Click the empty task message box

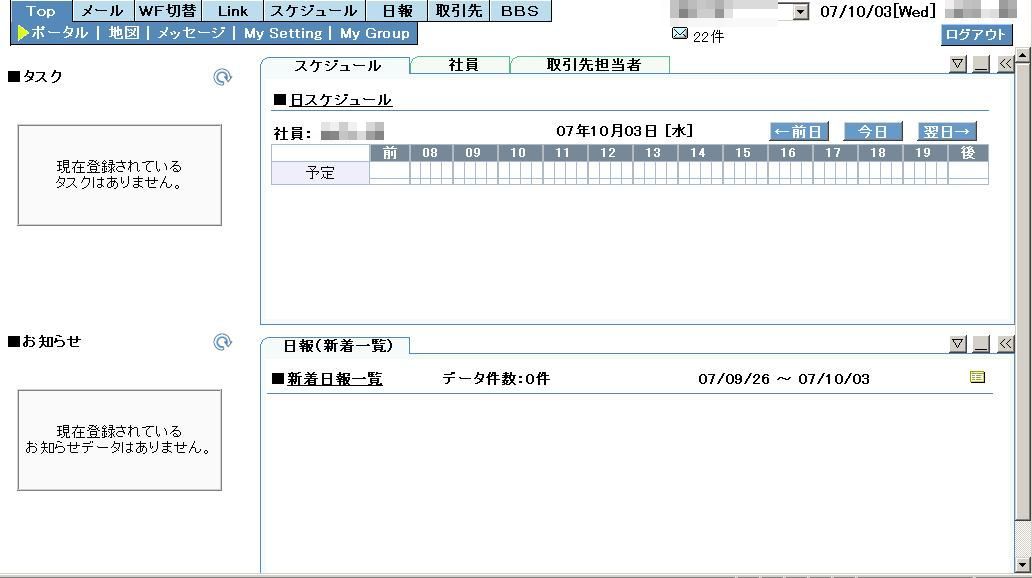point(120,175)
